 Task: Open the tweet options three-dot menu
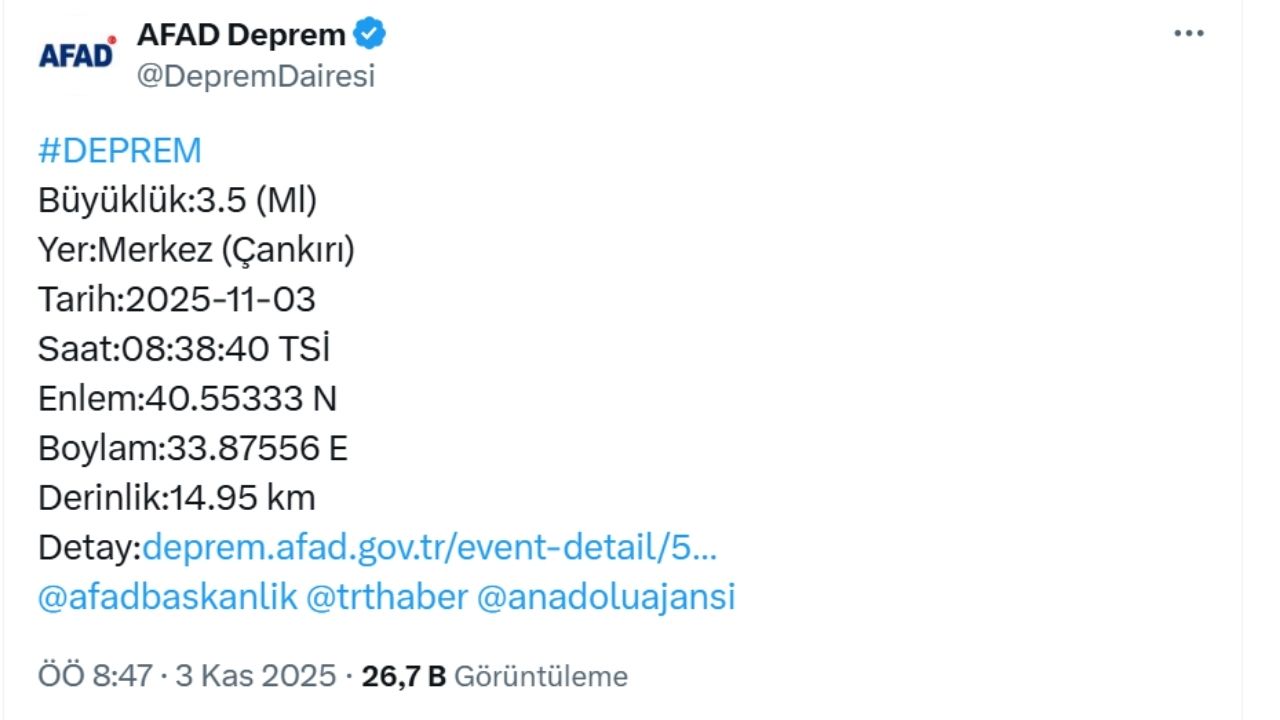[x=1188, y=32]
